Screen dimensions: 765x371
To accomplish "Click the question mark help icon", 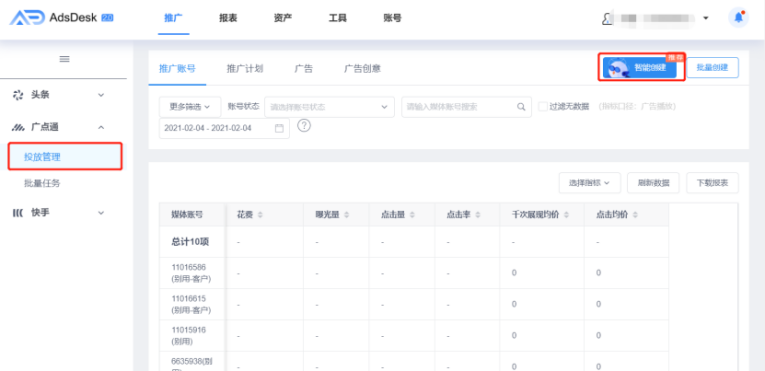I will click(x=304, y=125).
